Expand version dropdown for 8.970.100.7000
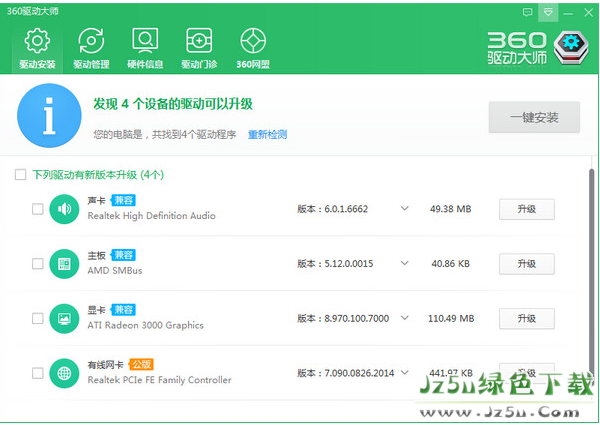 pos(404,318)
